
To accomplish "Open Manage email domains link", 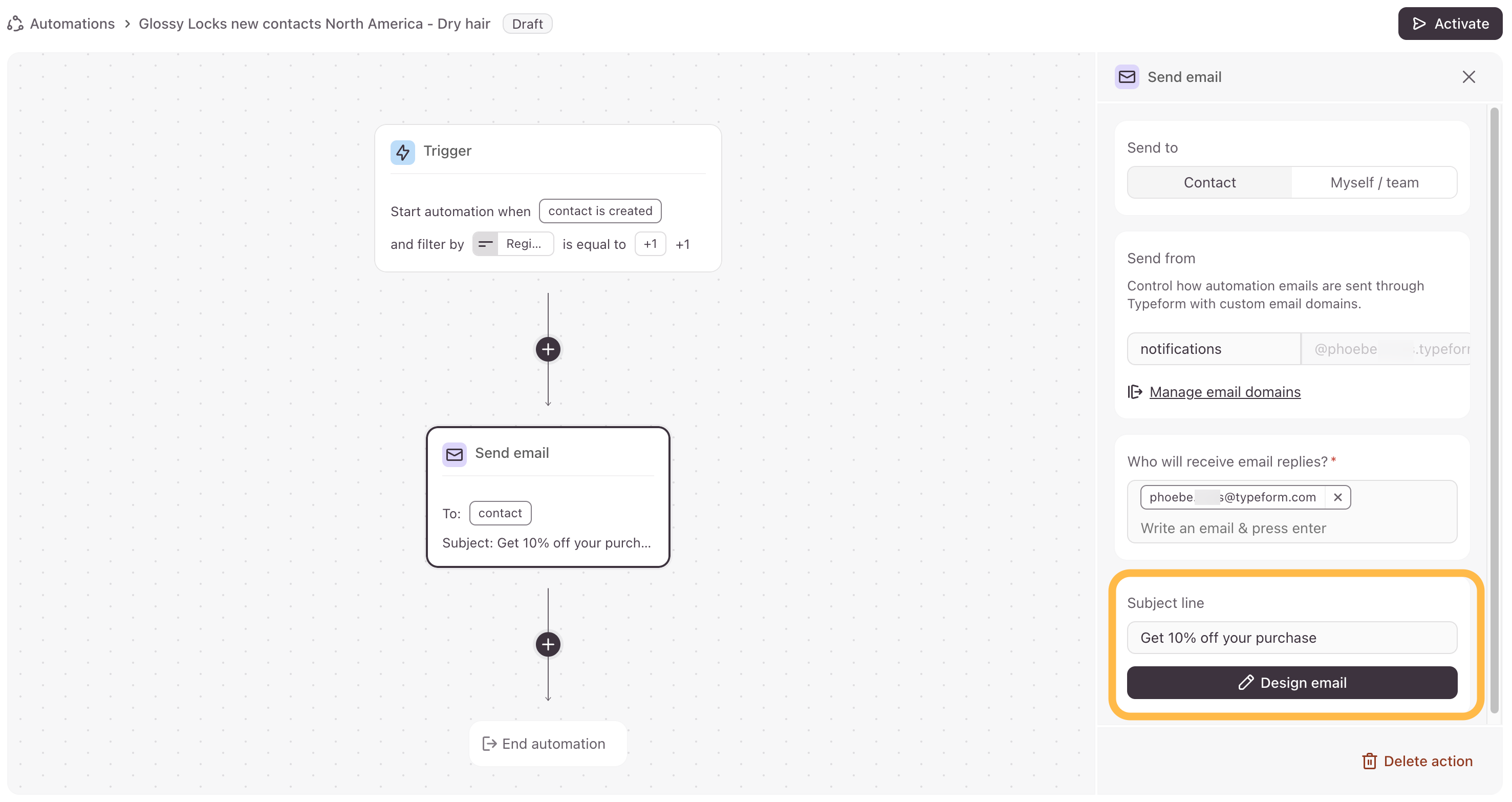I will [1224, 392].
